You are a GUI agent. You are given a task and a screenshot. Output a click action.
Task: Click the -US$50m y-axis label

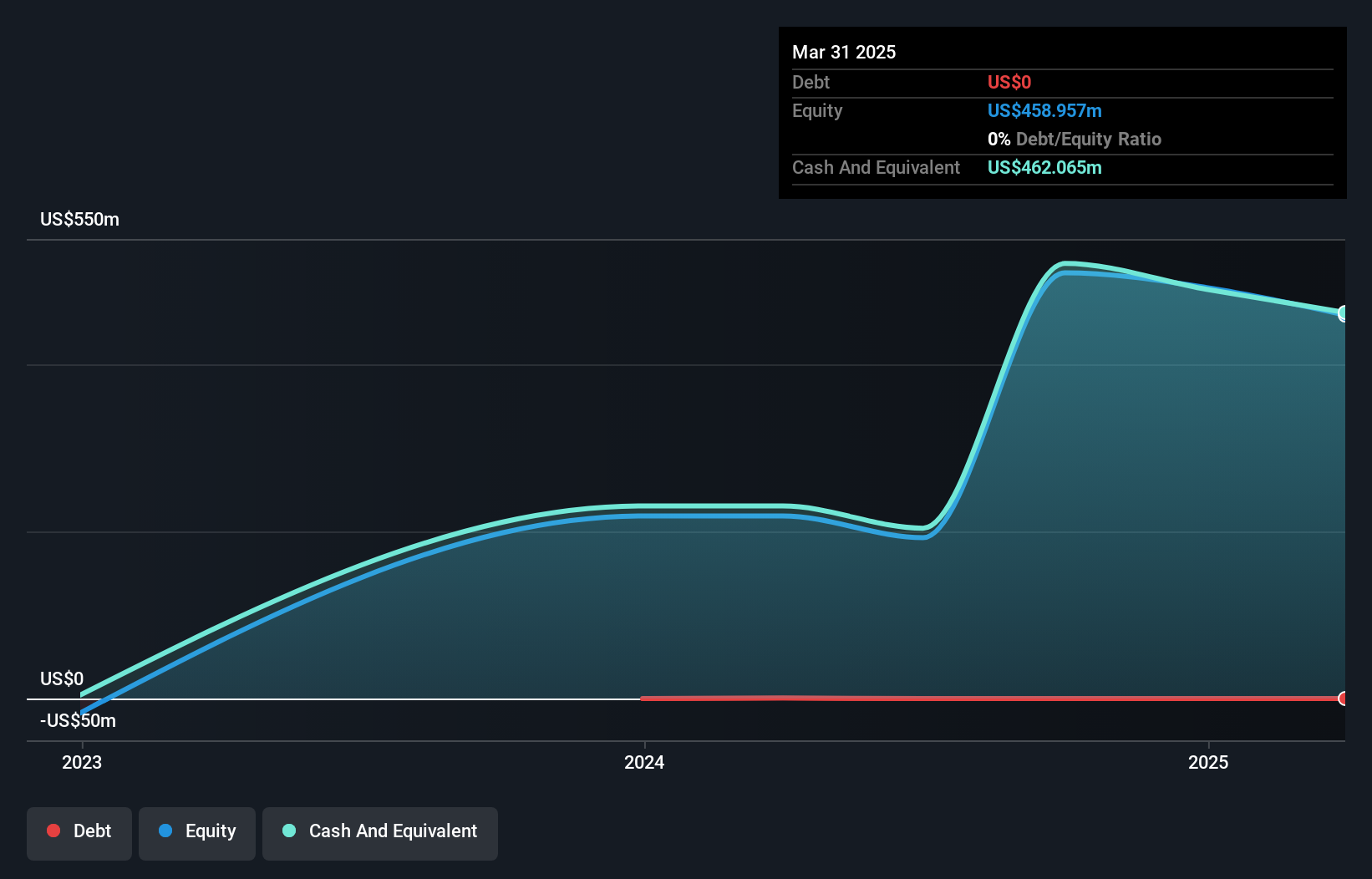[79, 720]
